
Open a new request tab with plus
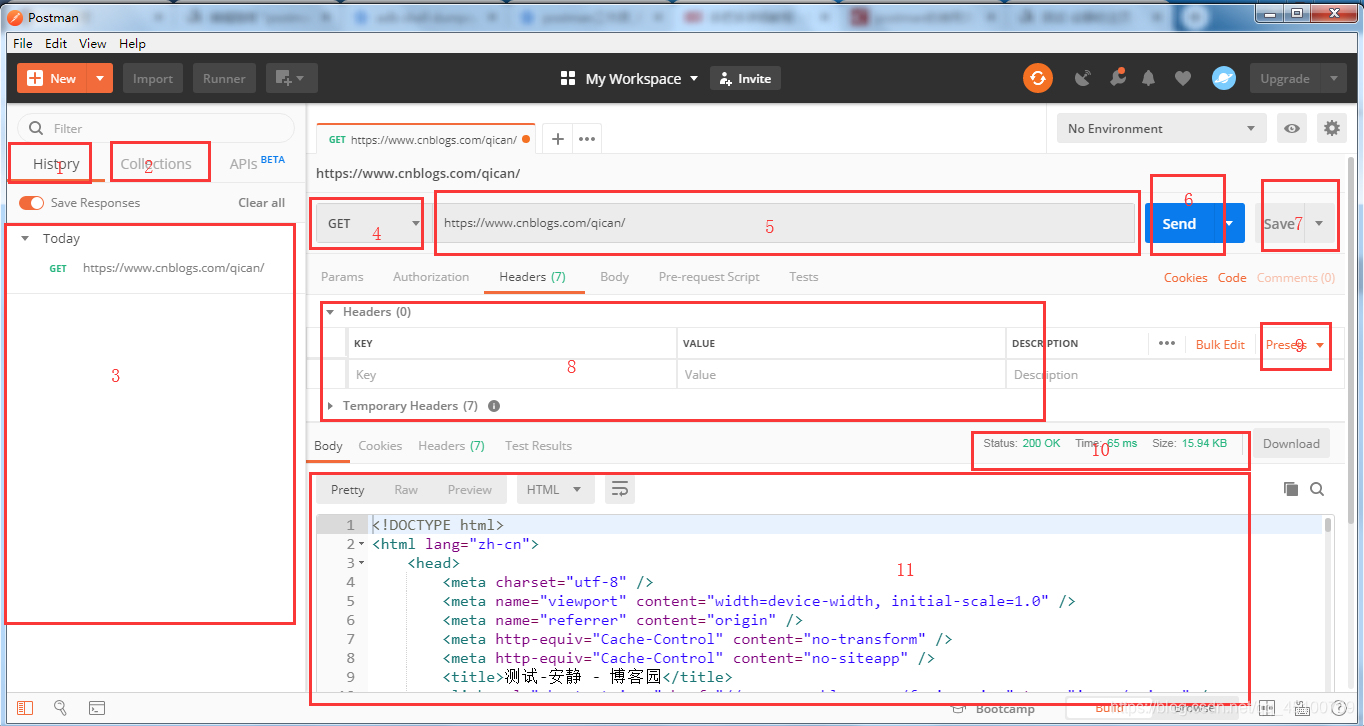558,139
